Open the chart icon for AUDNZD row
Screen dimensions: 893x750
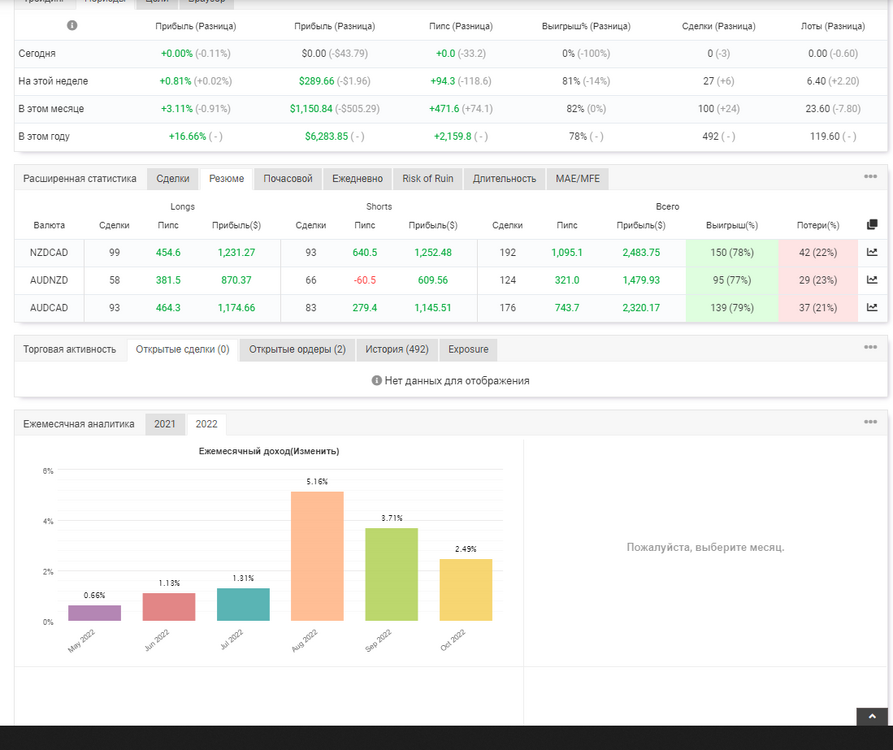tap(872, 280)
